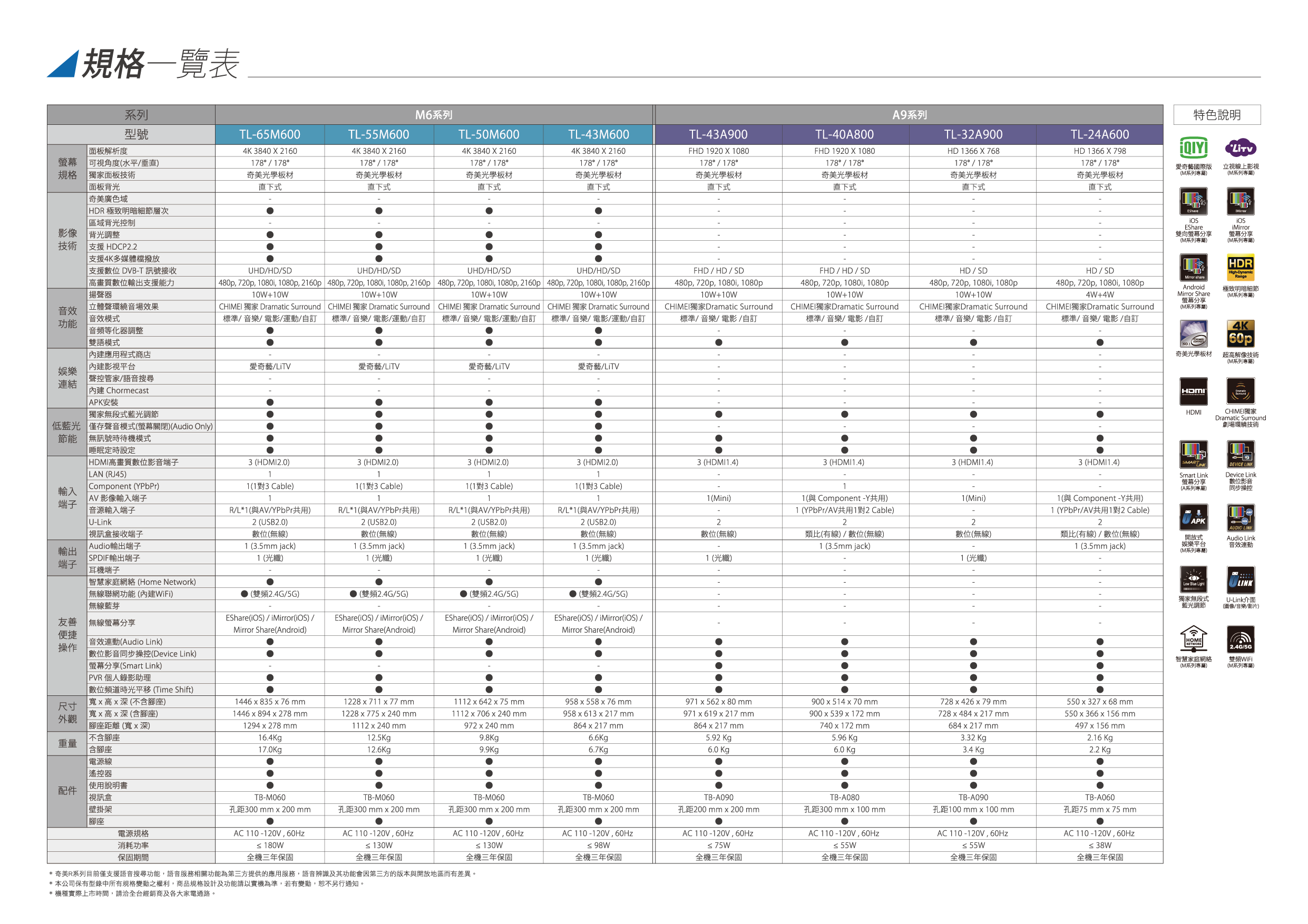The image size is (1308, 924).
Task: Select the TL-43A900 model column header
Action: (x=718, y=134)
